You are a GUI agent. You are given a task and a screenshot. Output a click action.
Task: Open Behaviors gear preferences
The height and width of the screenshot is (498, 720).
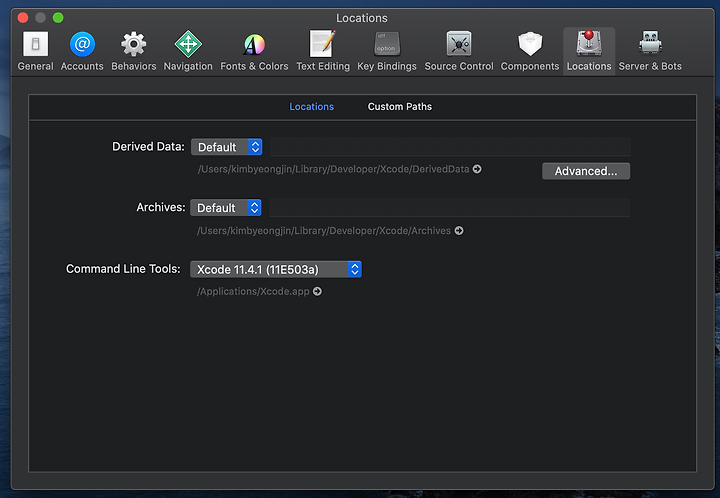tap(134, 51)
